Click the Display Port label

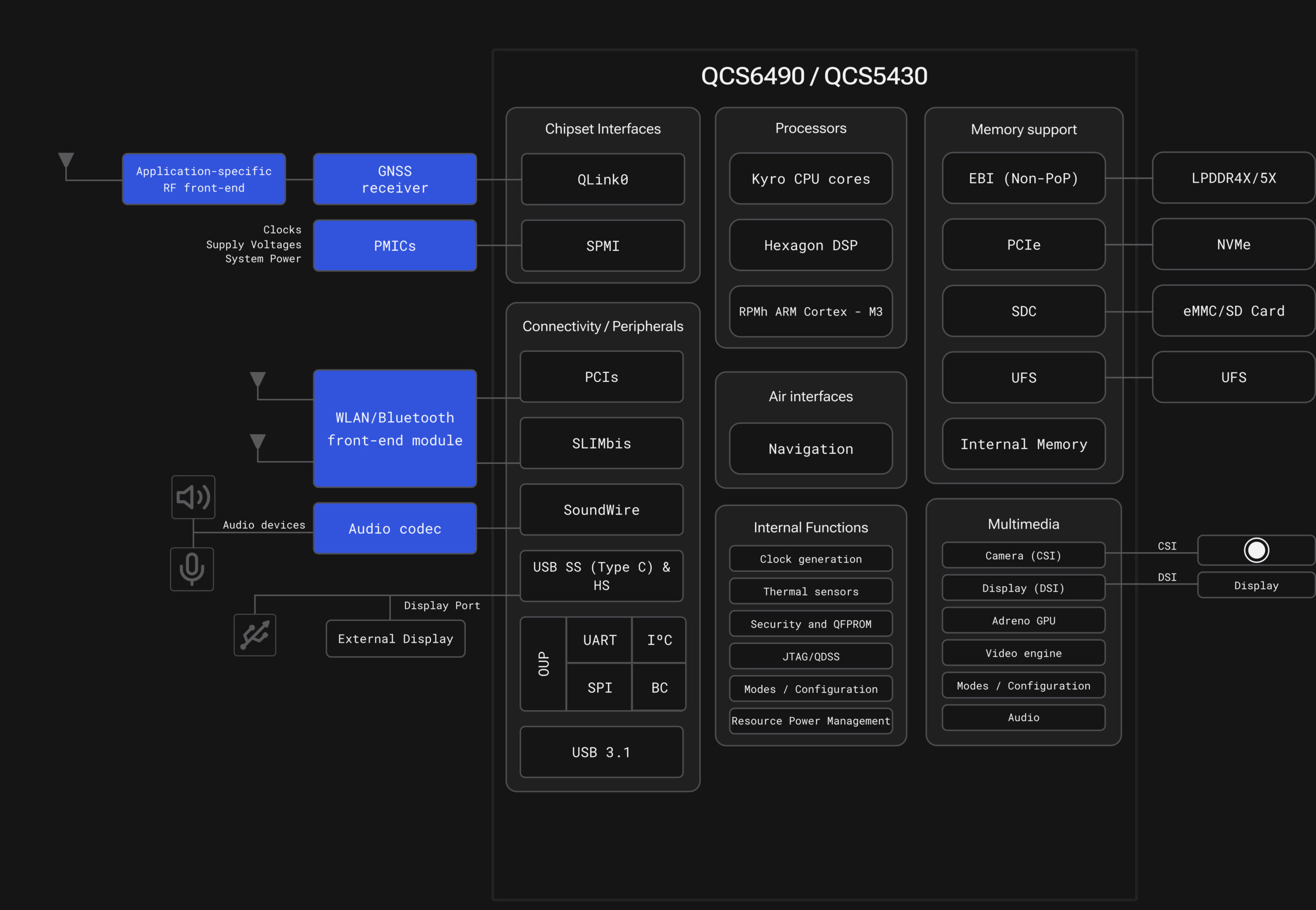tap(442, 605)
